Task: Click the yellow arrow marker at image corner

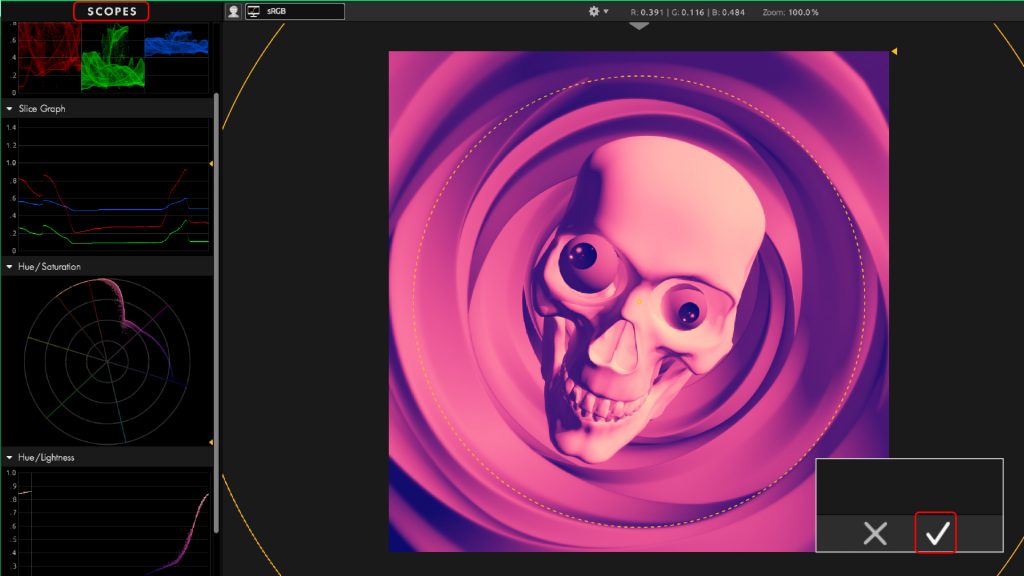Action: click(894, 51)
